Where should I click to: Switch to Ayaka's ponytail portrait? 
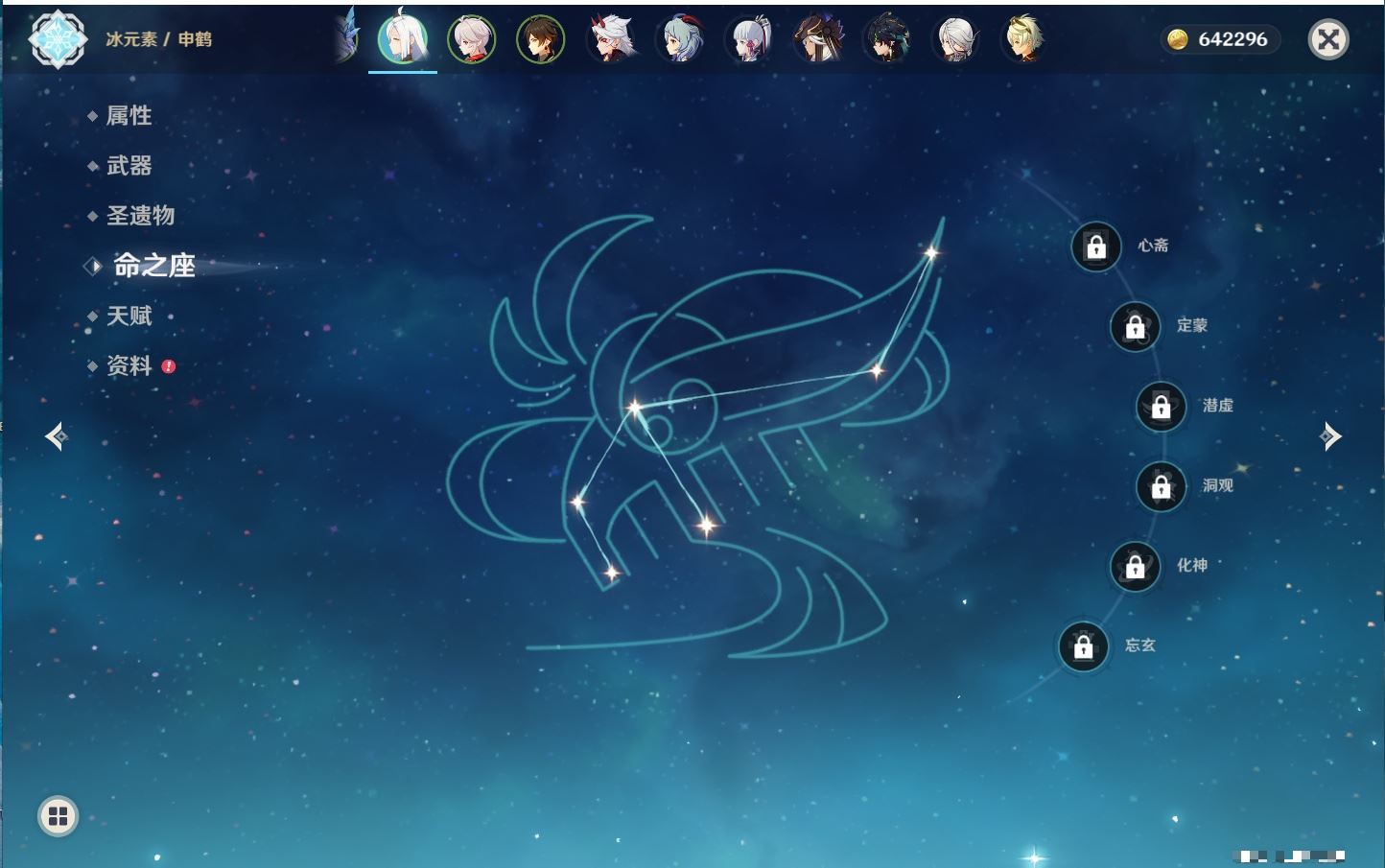pos(749,39)
